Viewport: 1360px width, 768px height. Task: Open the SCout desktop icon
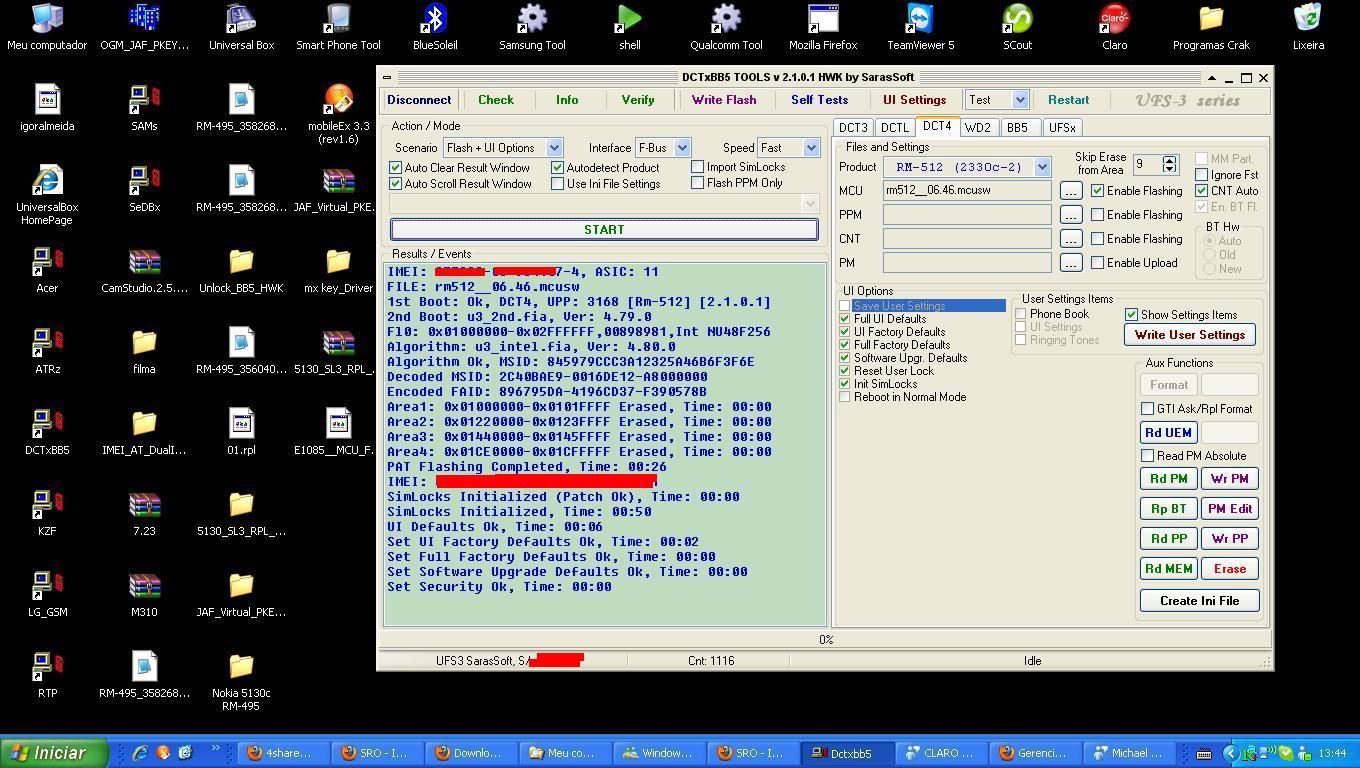1017,27
